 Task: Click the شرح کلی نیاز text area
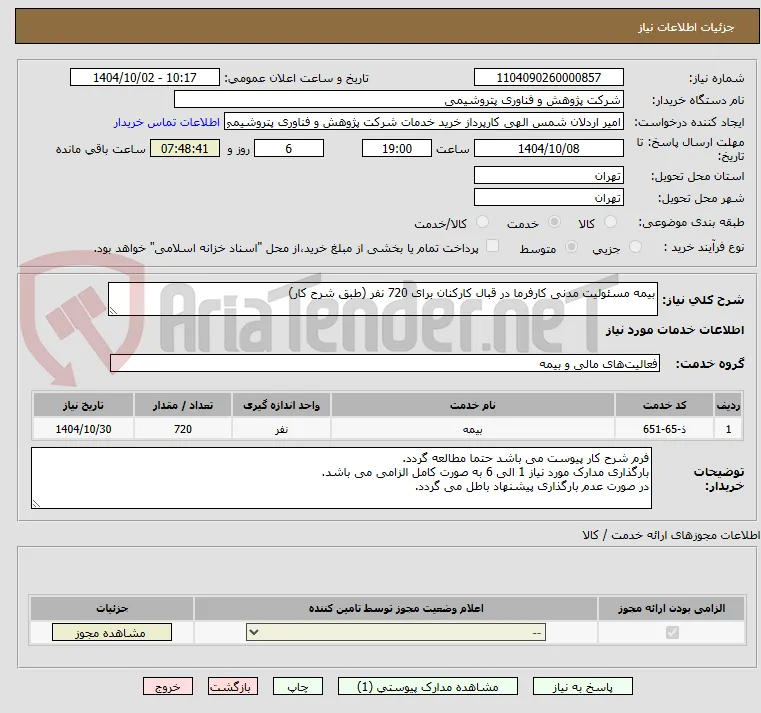point(383,299)
